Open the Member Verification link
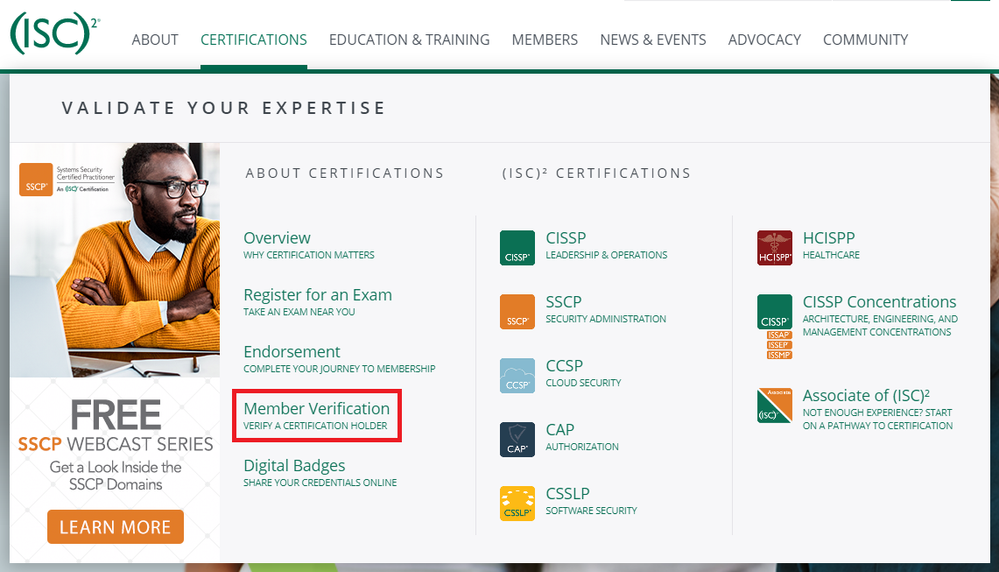Screen dimensions: 999x572 (316, 409)
